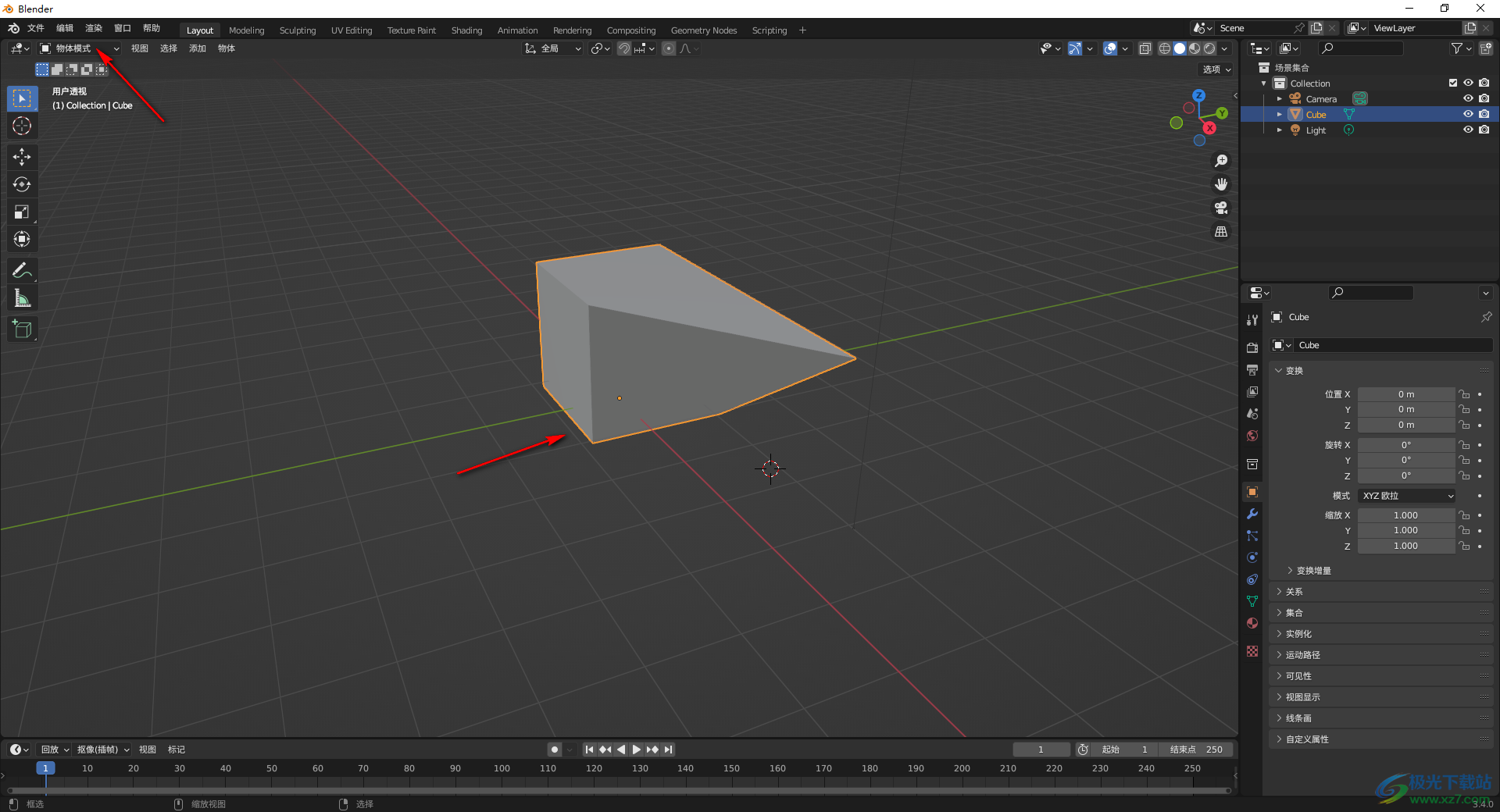The image size is (1500, 812).
Task: Activate the Annotate pencil tool
Action: coord(22,271)
